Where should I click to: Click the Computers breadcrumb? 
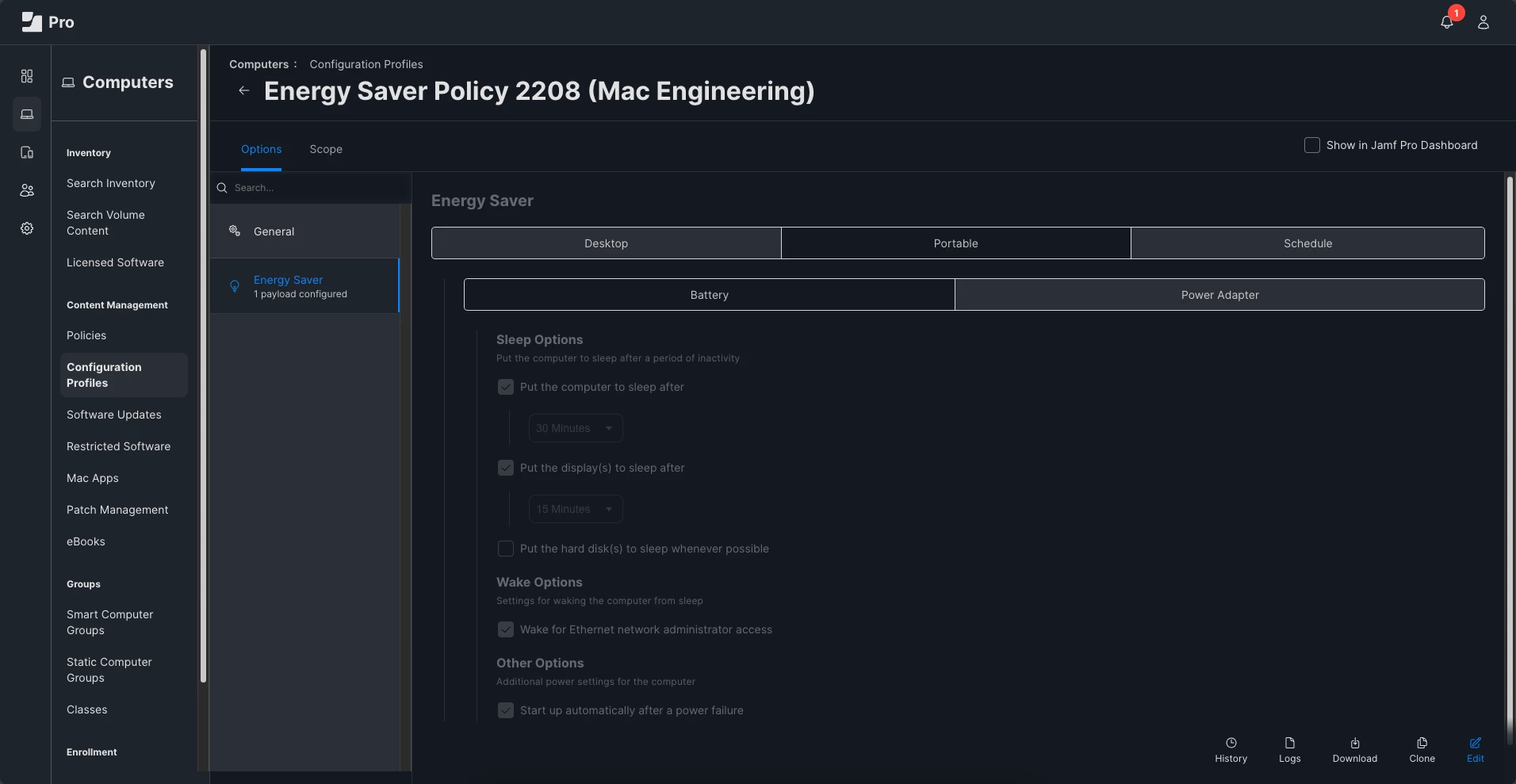tap(259, 64)
